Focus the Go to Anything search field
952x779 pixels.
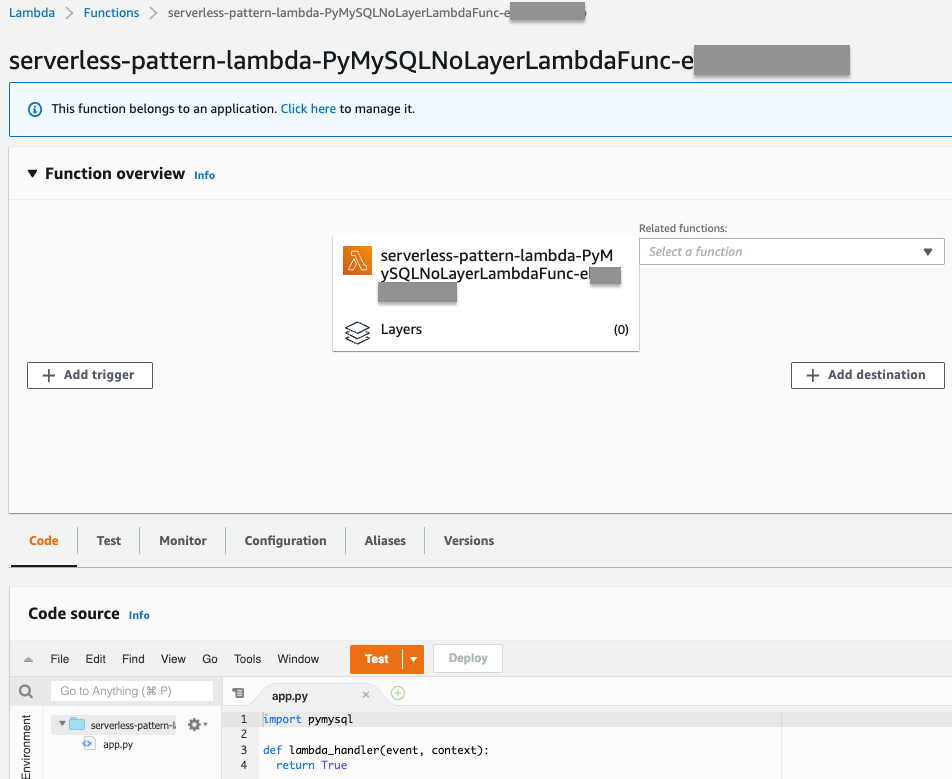[x=132, y=691]
